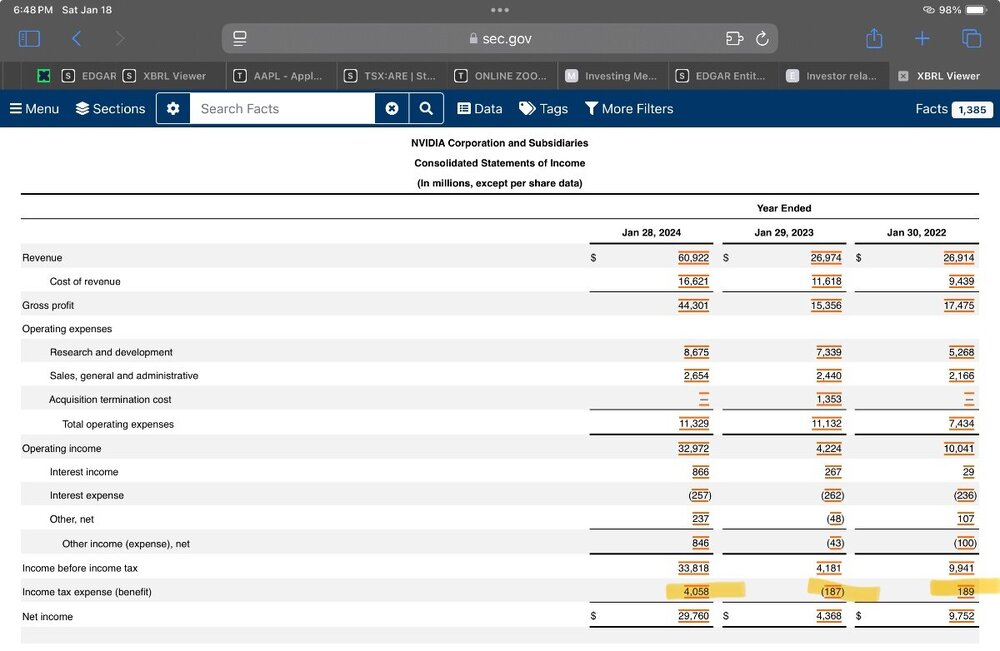Click the 2024 Revenue fact 60,922
The height and width of the screenshot is (651, 1000).
click(x=693, y=258)
